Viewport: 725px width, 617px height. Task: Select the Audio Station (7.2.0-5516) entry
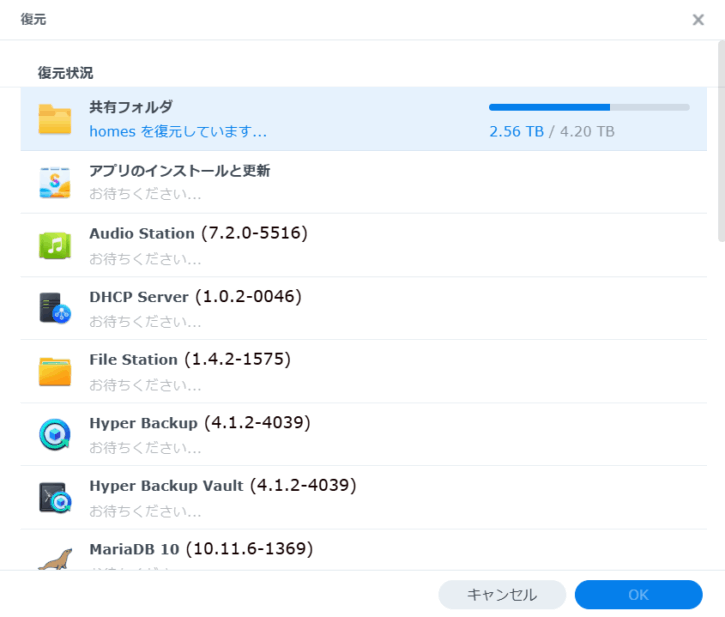pyautogui.click(x=198, y=233)
